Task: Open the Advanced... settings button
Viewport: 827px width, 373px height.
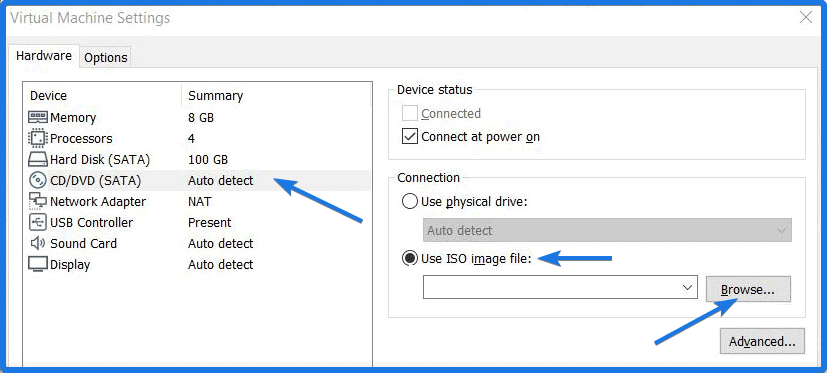Action: coord(762,341)
